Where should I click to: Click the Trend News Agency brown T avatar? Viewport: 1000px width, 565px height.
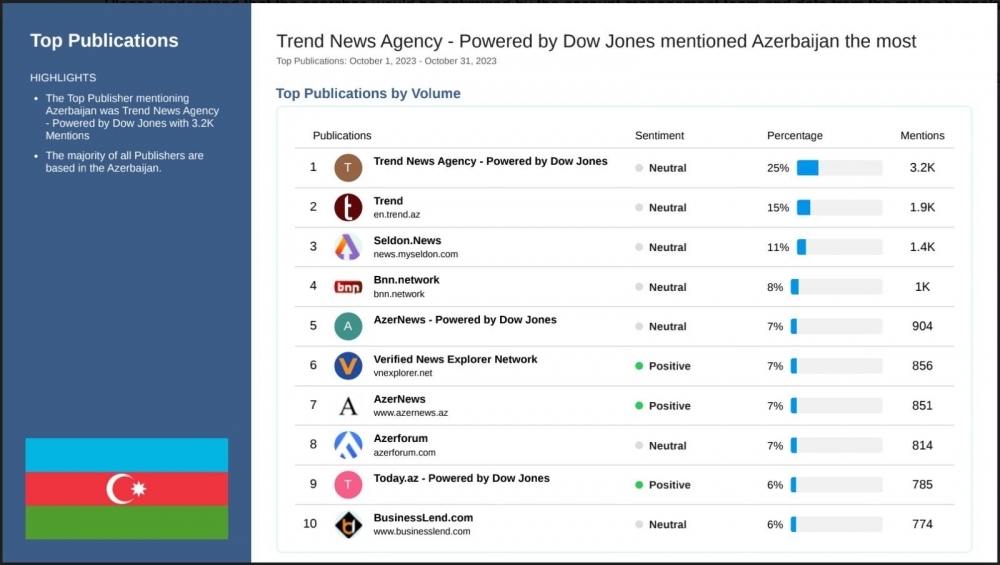[348, 168]
